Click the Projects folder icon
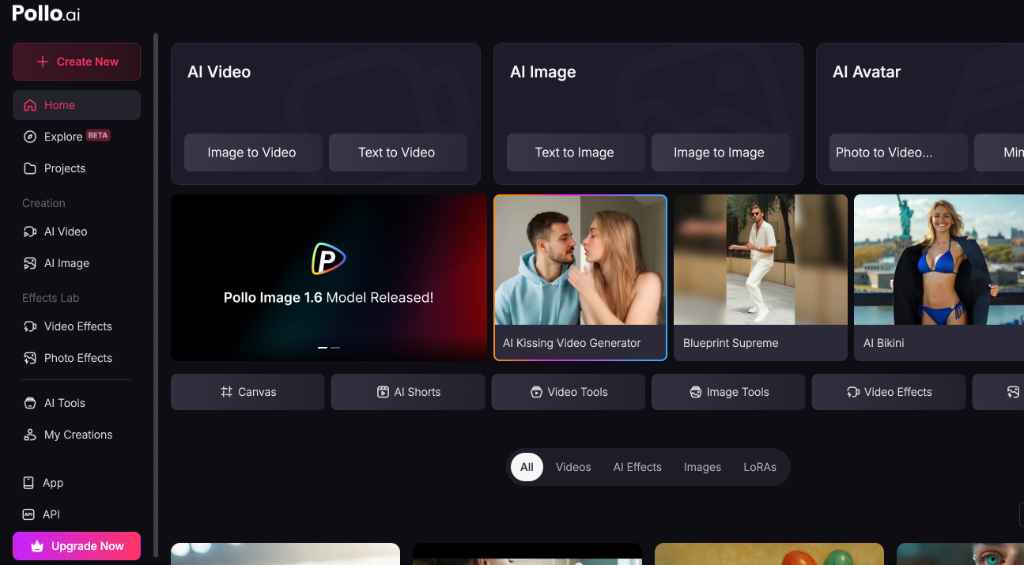The image size is (1024, 565). tap(30, 169)
